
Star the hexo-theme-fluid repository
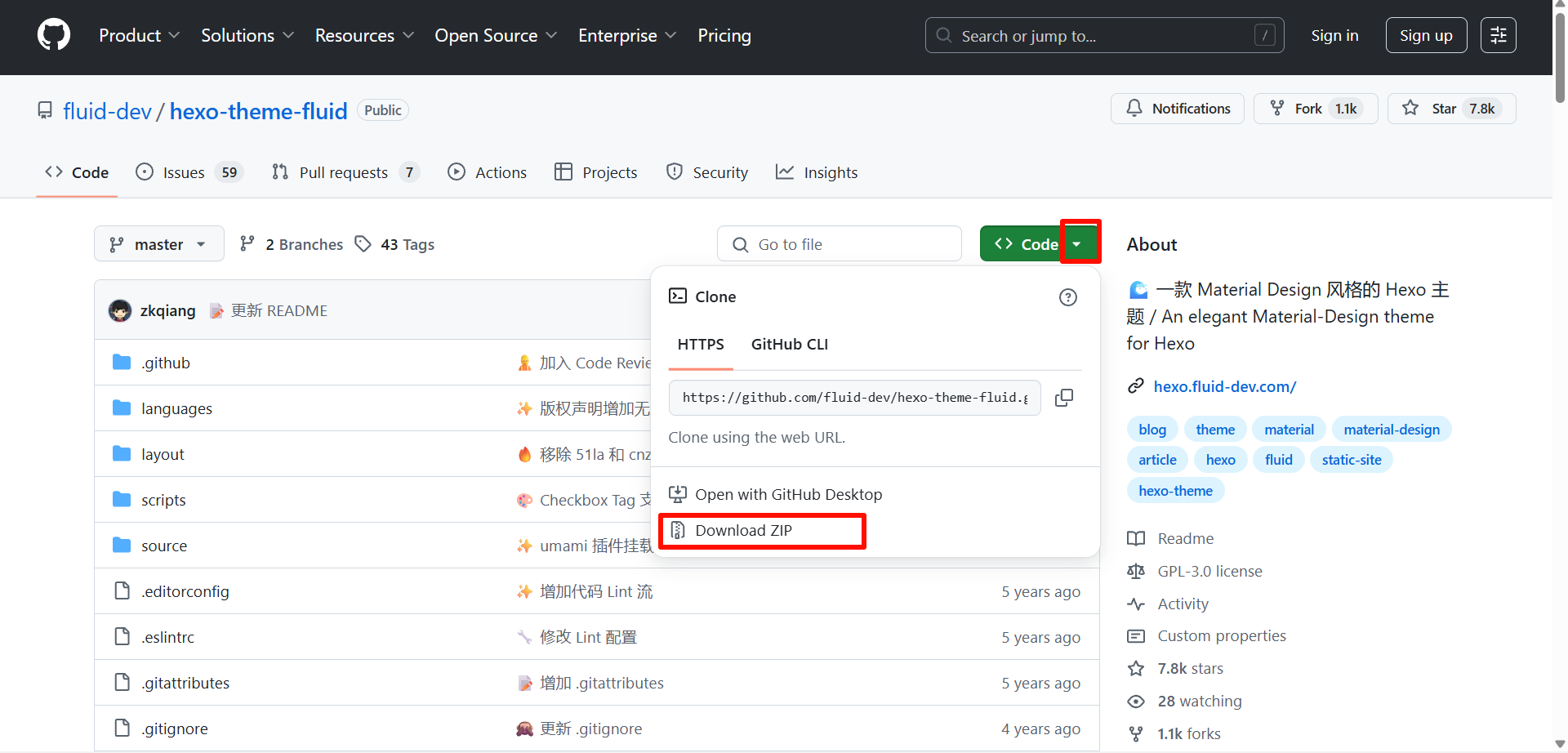1450,109
